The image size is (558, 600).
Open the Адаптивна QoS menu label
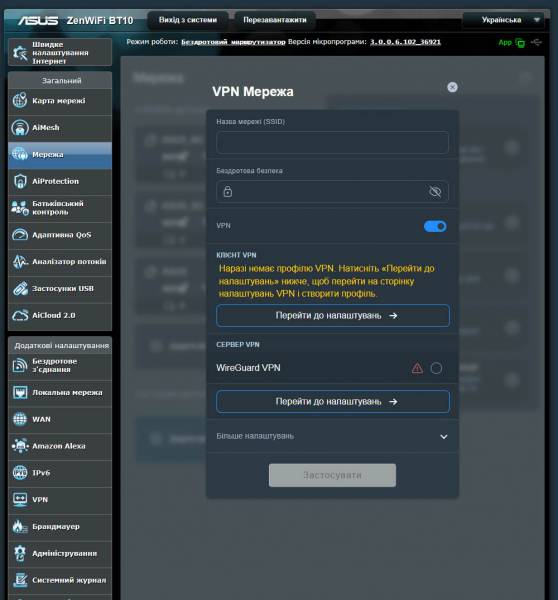62,235
